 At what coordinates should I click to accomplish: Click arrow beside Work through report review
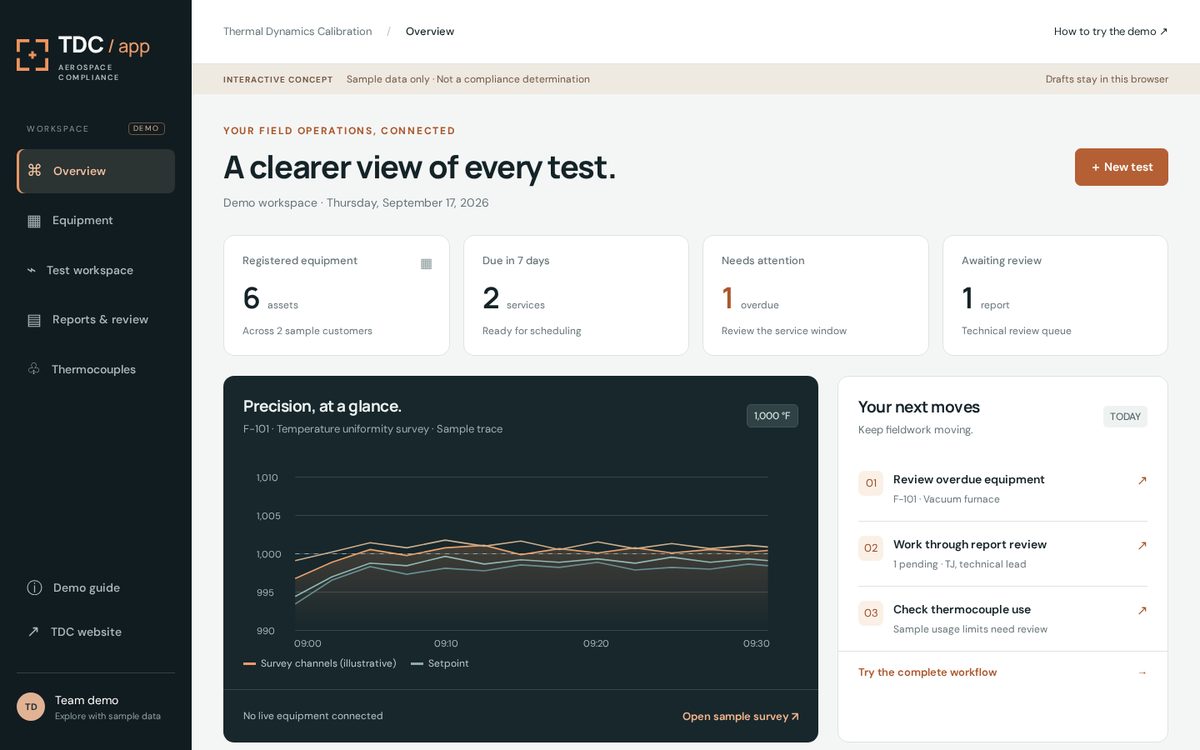point(1142,546)
